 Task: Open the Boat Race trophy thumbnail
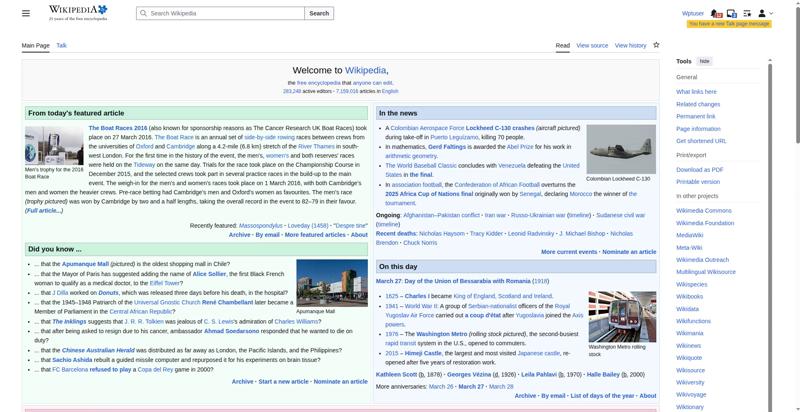pos(54,145)
